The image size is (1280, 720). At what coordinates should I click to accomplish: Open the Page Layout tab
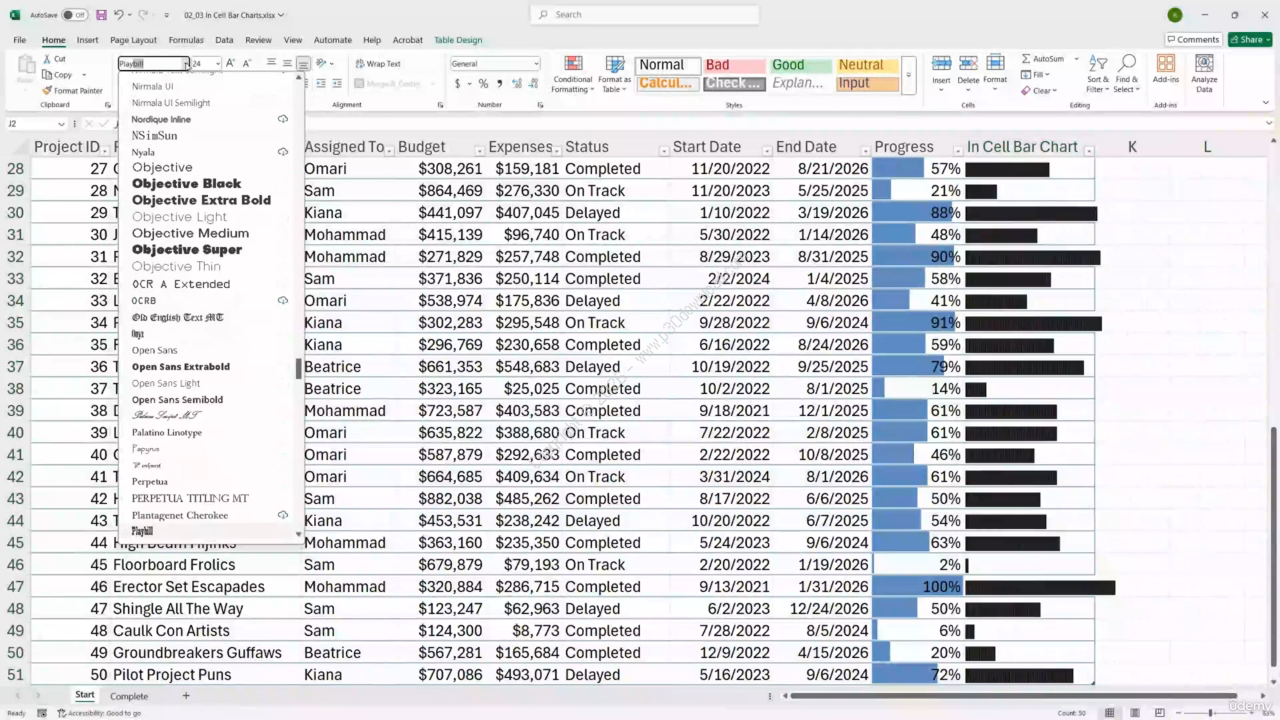pos(133,40)
